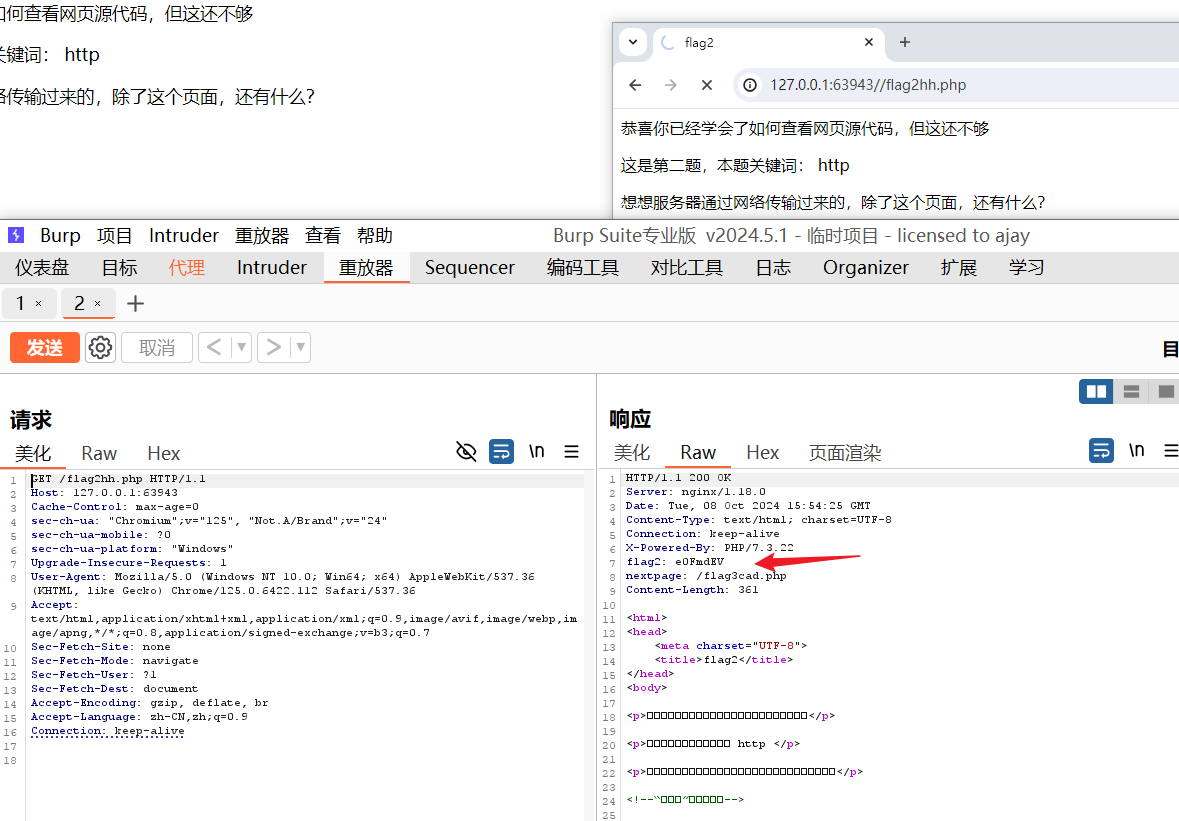This screenshot has width=1179, height=821.
Task: Switch response view to 页面渲染 tab
Action: 844,453
